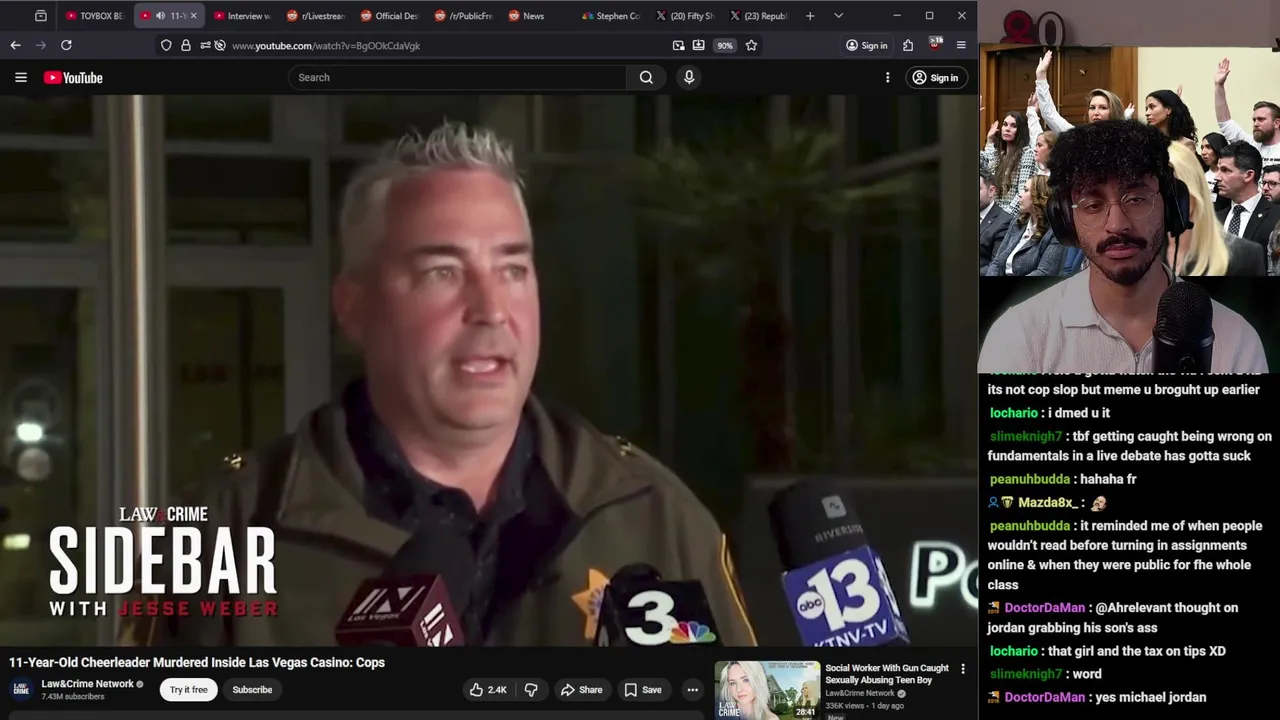The image size is (1280, 720).
Task: Switch to the Interview tab
Action: click(241, 16)
